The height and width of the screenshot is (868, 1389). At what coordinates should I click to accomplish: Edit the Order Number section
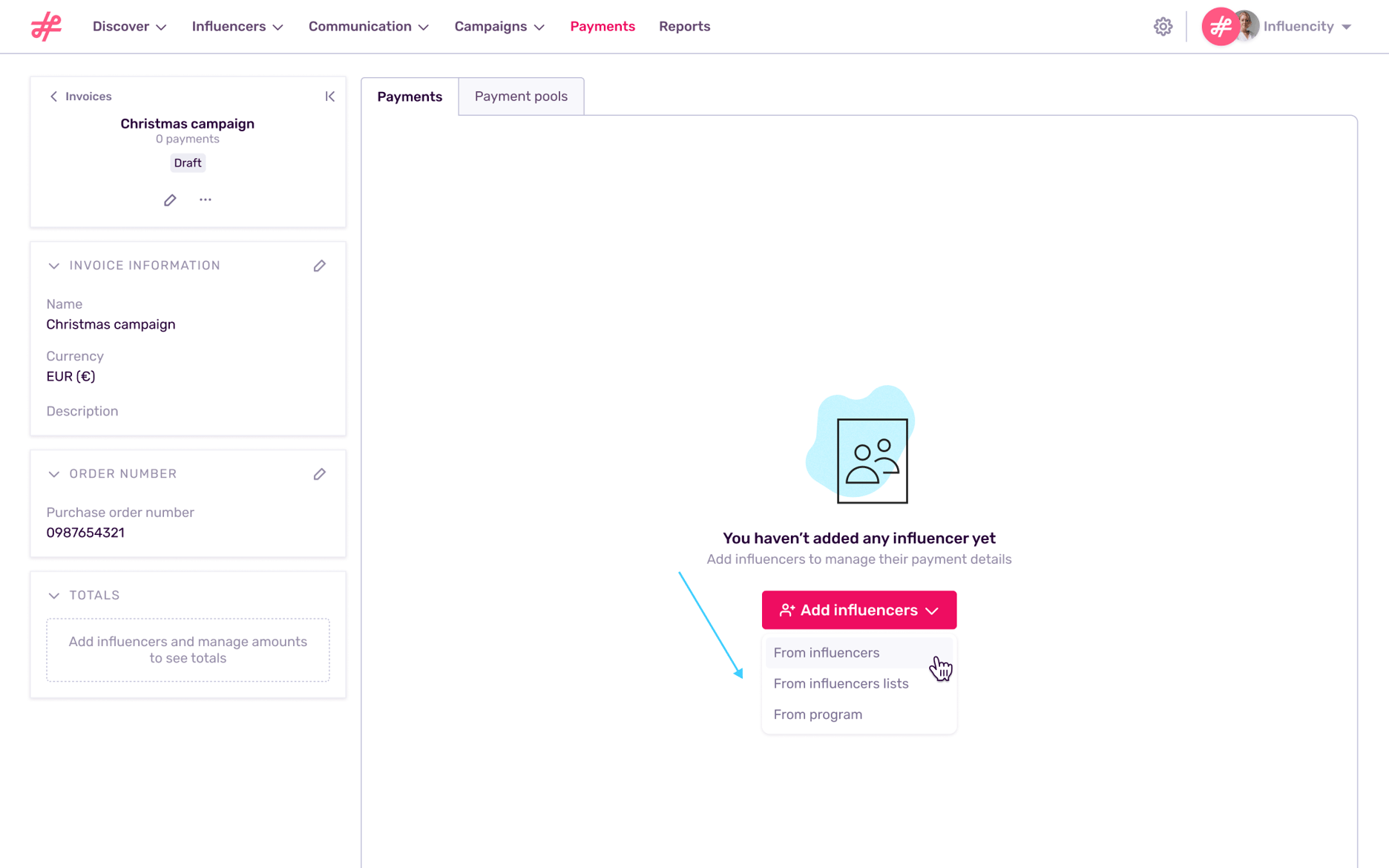pos(320,474)
